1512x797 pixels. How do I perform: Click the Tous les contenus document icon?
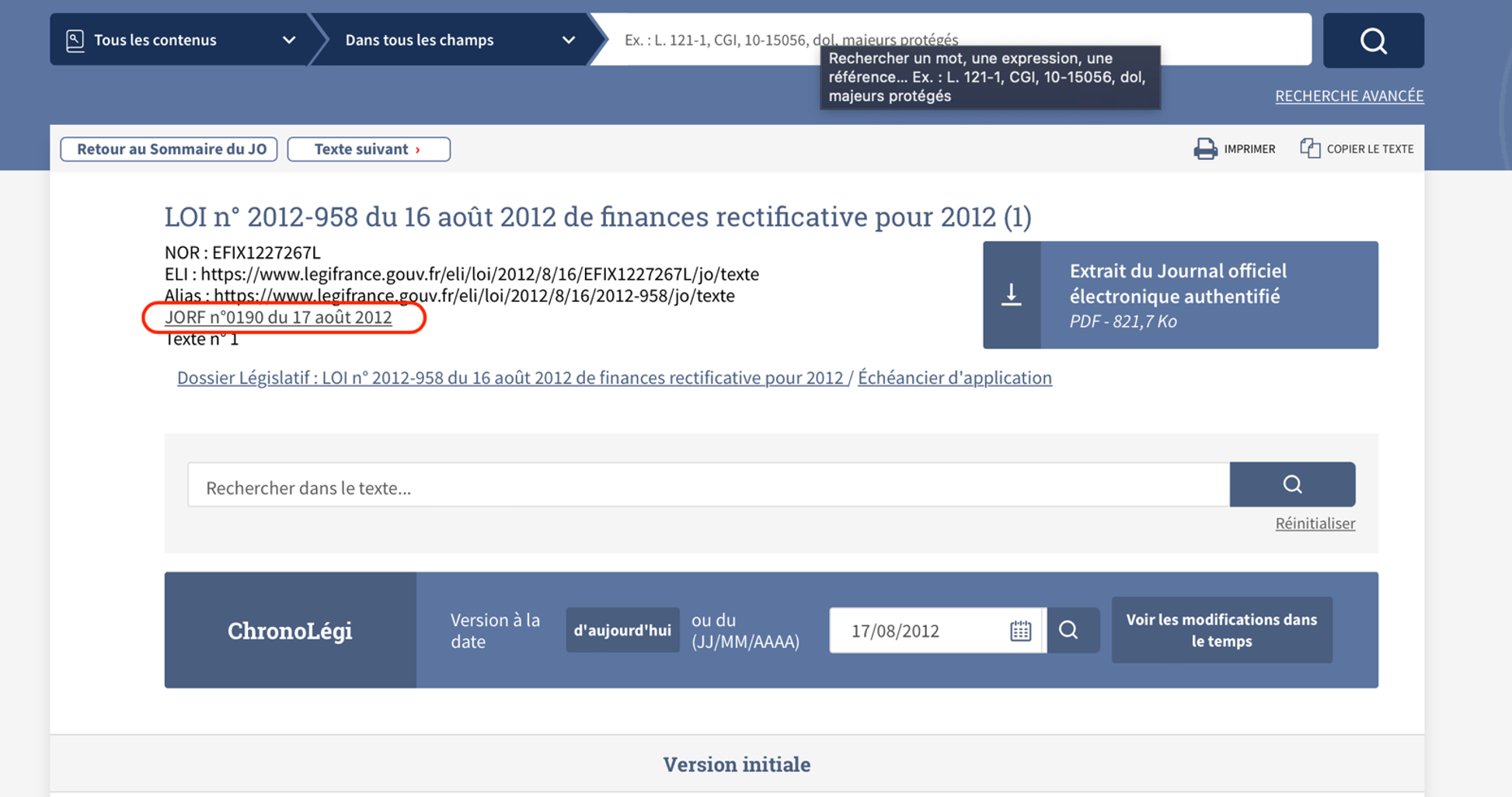pyautogui.click(x=75, y=40)
